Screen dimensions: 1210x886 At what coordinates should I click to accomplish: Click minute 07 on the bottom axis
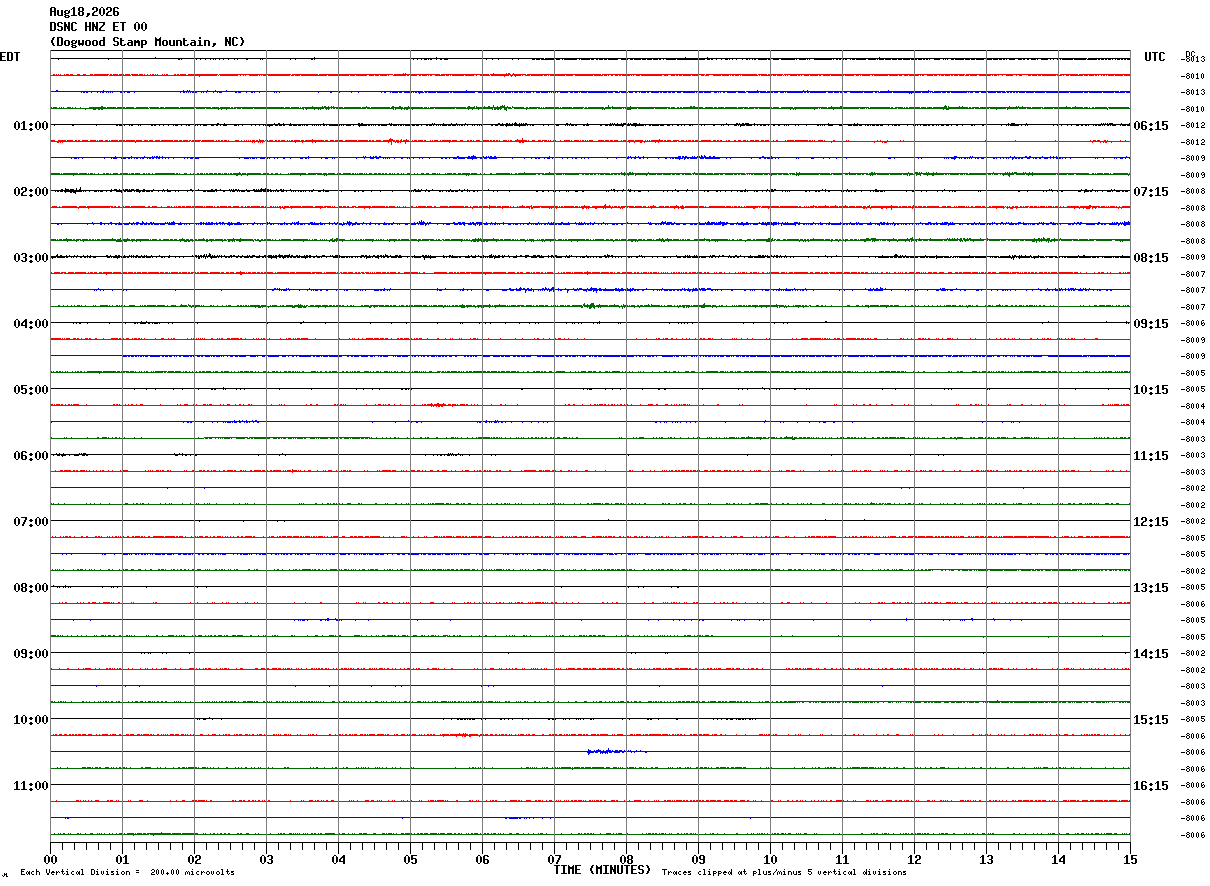coord(554,859)
